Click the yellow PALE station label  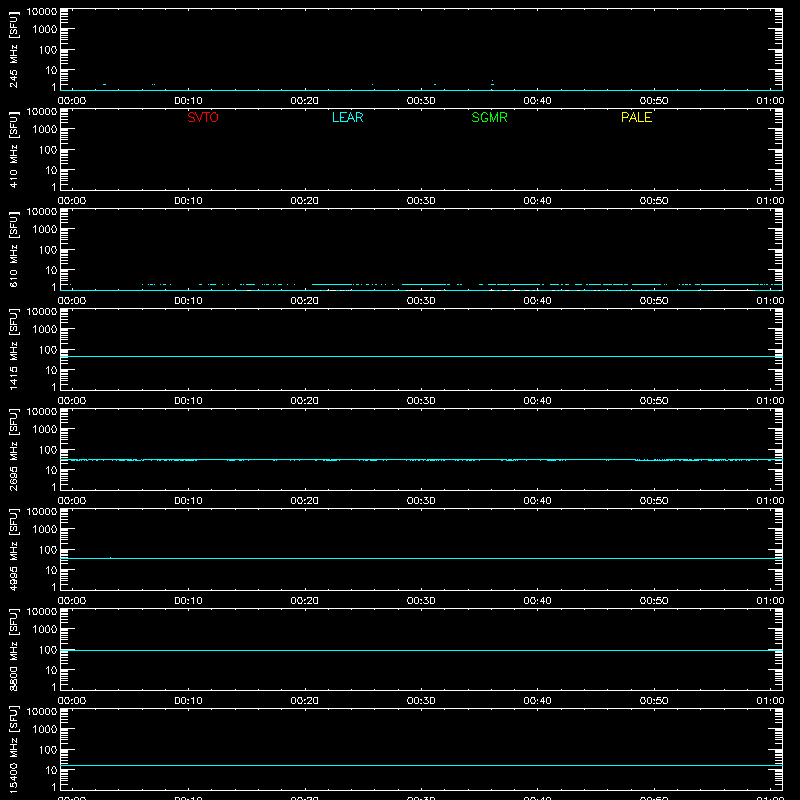(x=636, y=117)
